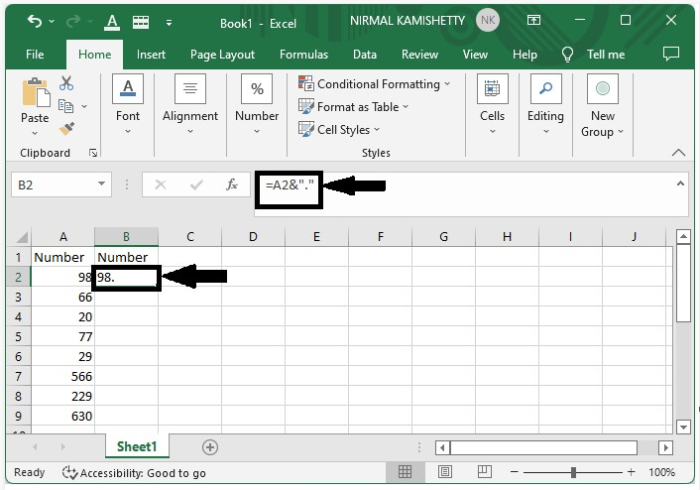Switch to Page Layout view in status bar
Image resolution: width=700 pixels, height=490 pixels.
tap(445, 472)
